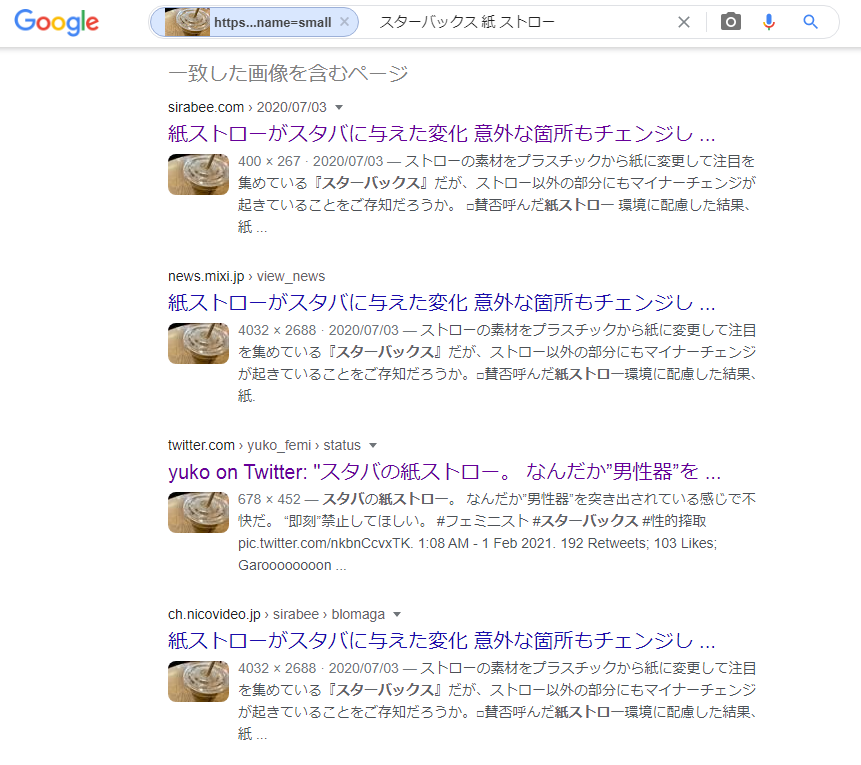Click the blue search magnifier icon
Screen dimensions: 861x765
(810, 22)
